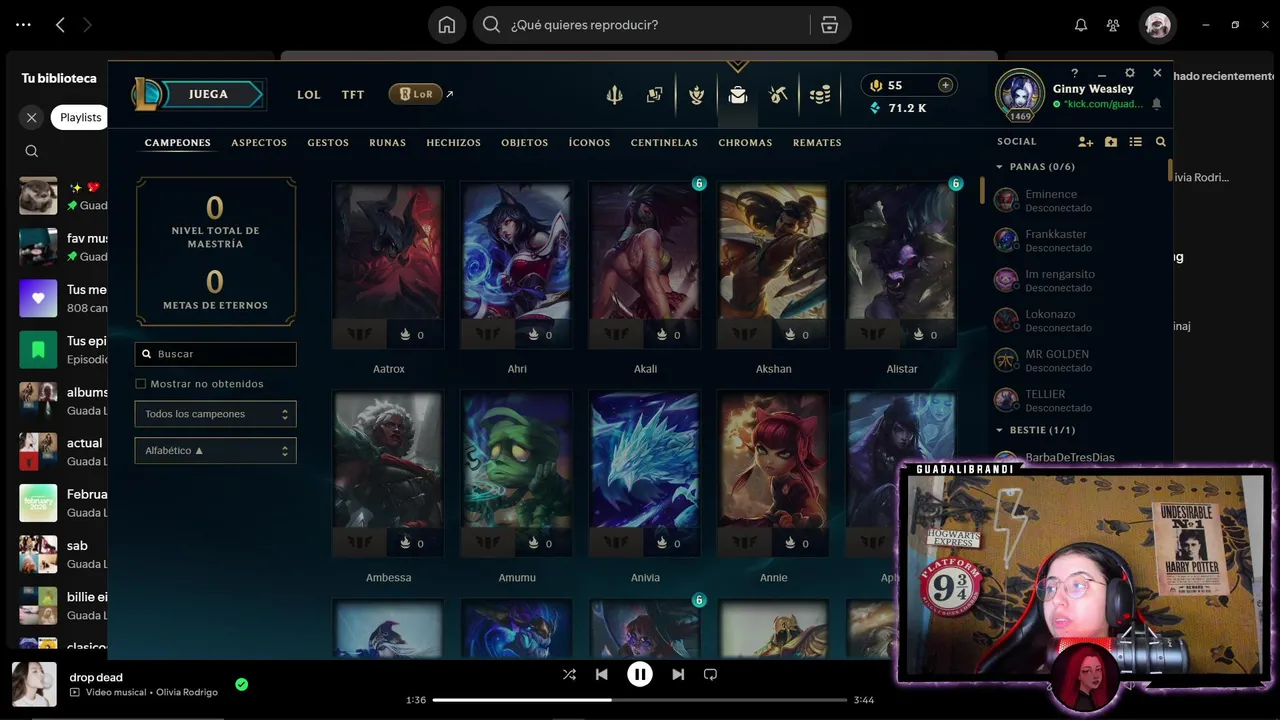Toggle Mostrar no obtenidos checkbox
The width and height of the screenshot is (1280, 720).
click(141, 384)
